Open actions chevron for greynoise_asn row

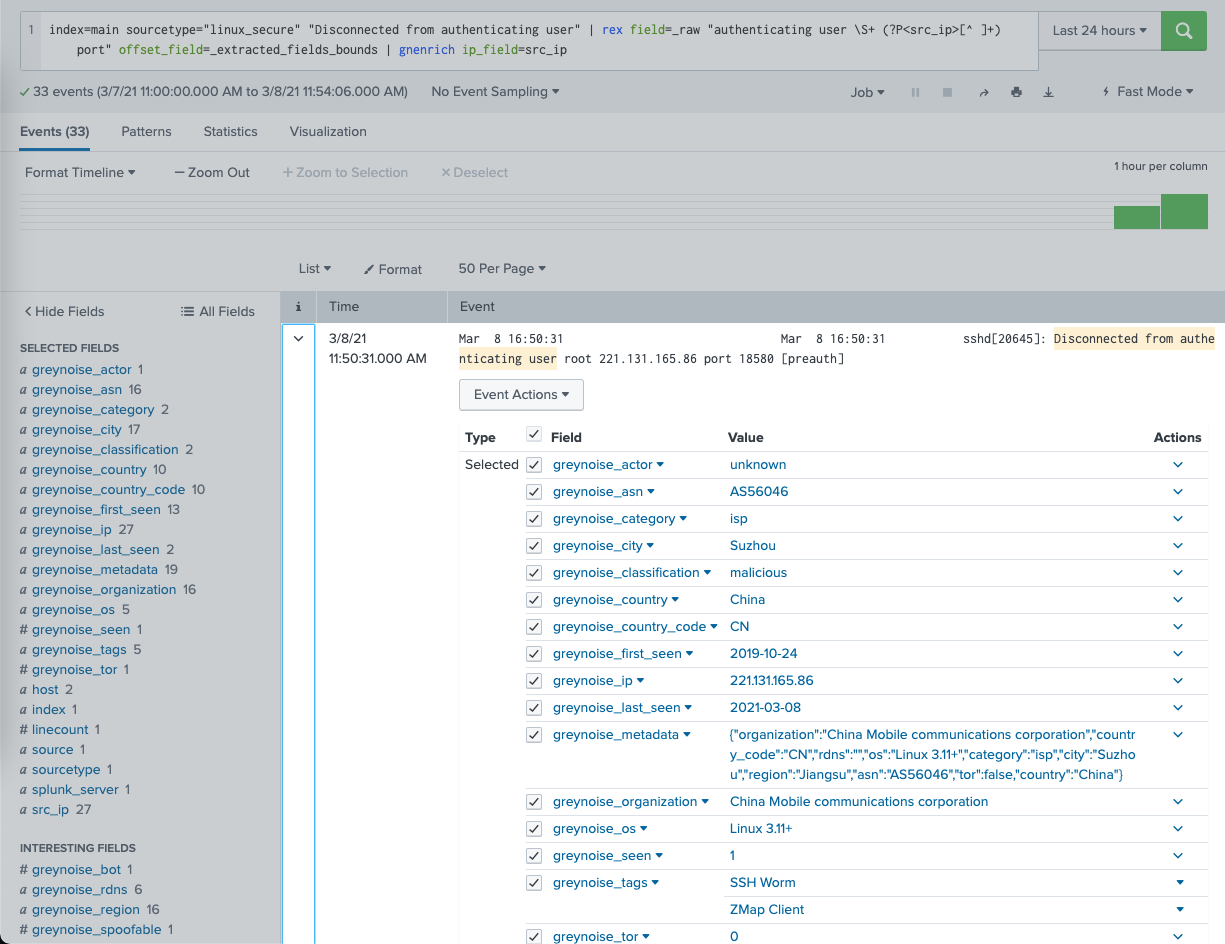coord(1178,492)
